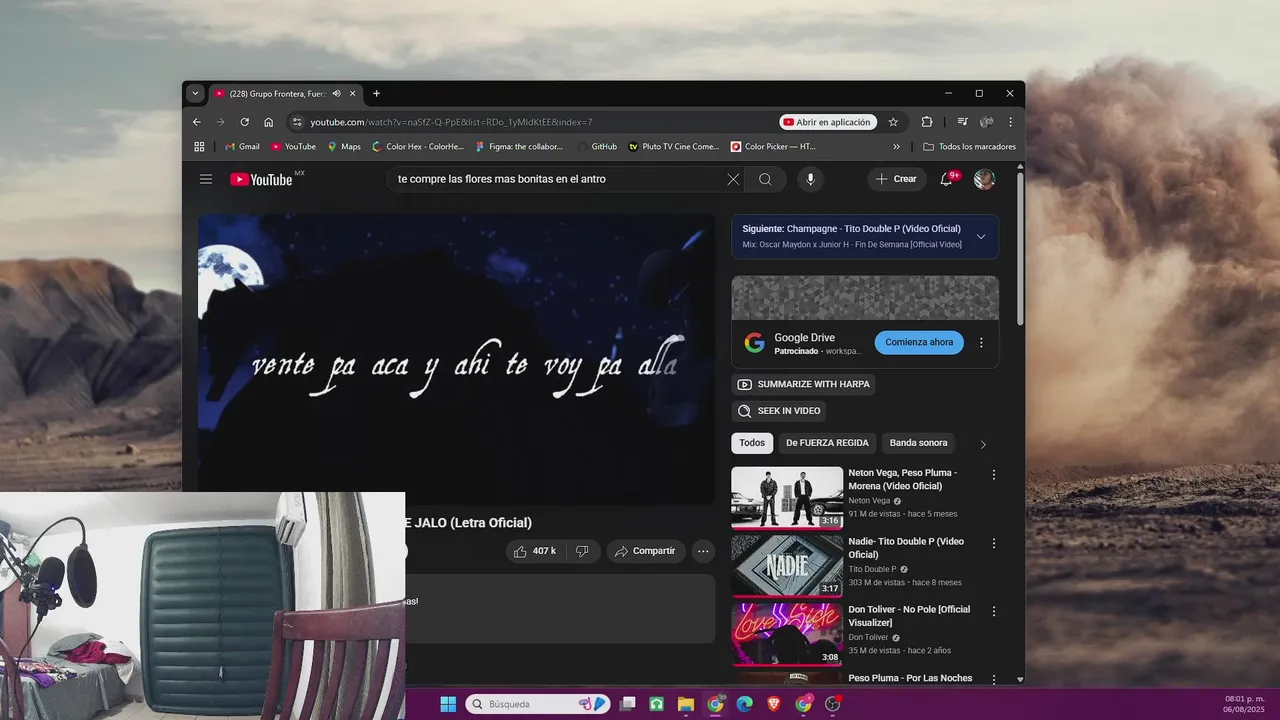Open Task View on taskbar
This screenshot has width=1280, height=720.
pyautogui.click(x=628, y=704)
